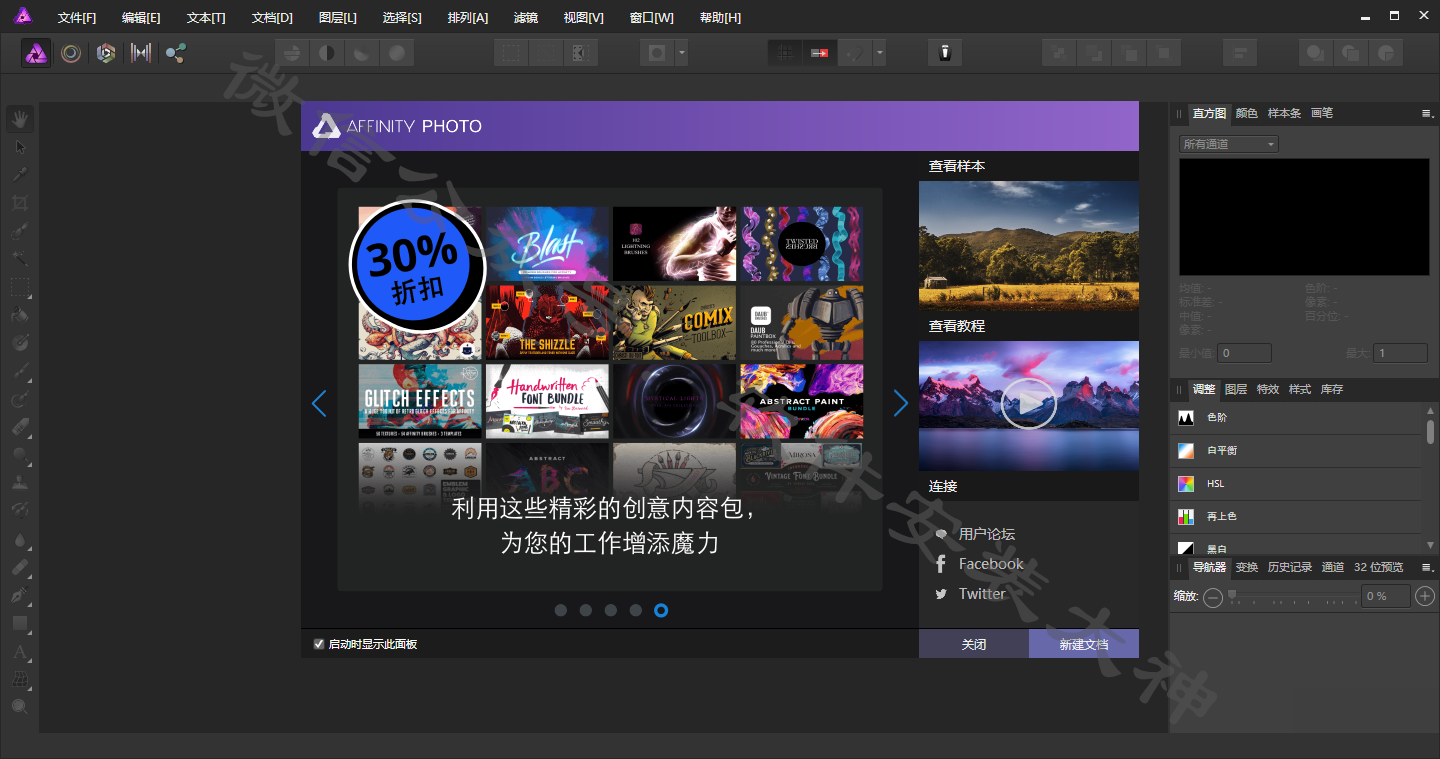Screen dimensions: 1440x759
Task: Select the Selection Brush tool
Action: [x=20, y=232]
